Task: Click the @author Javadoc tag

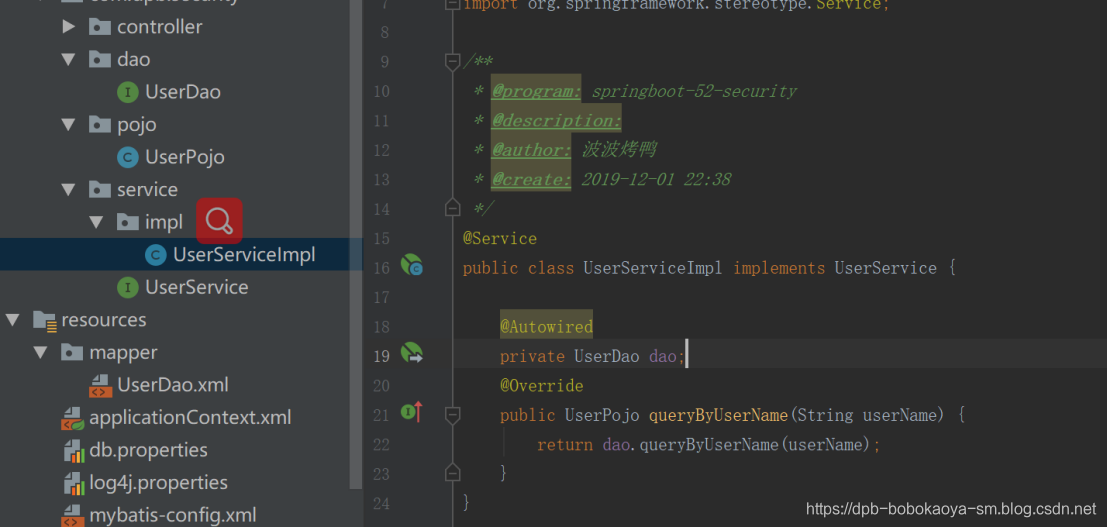Action: coord(532,150)
